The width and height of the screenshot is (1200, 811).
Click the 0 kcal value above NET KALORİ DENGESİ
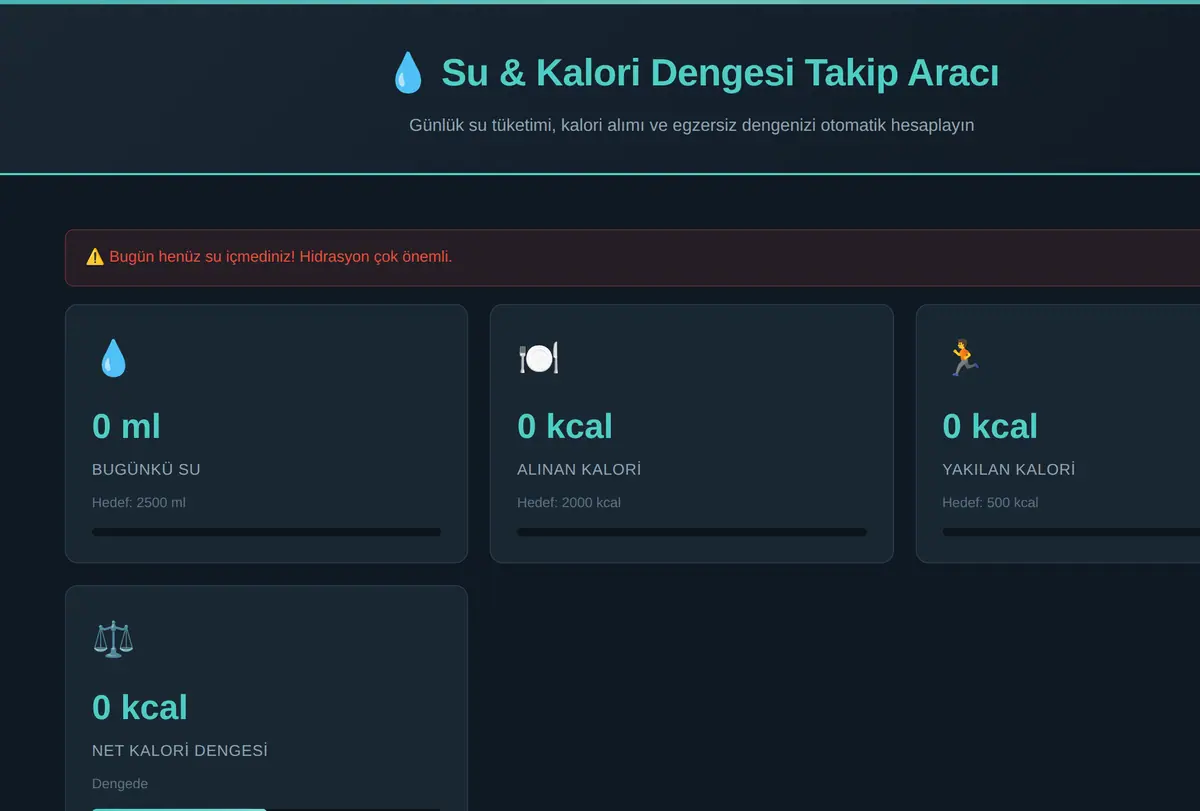click(140, 707)
